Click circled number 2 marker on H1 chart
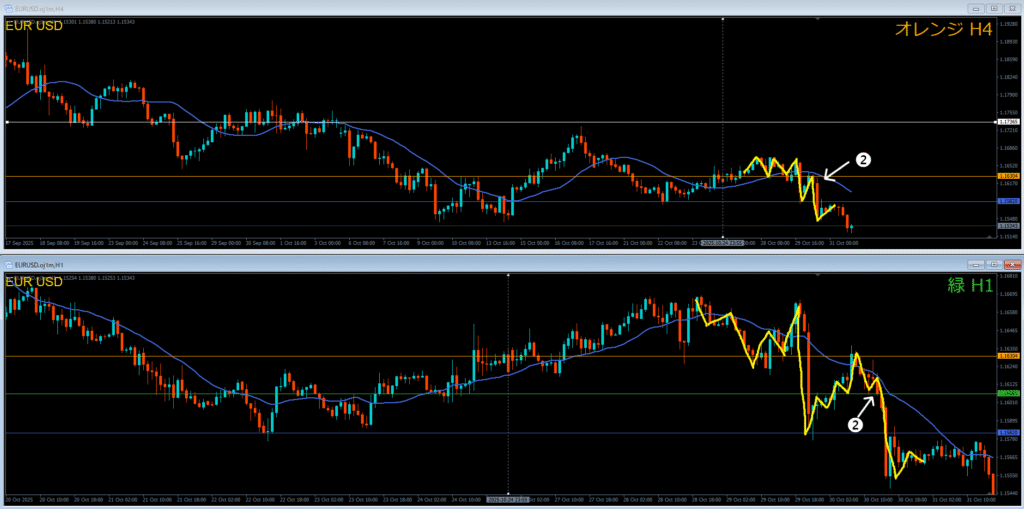This screenshot has width=1024, height=509. pyautogui.click(x=855, y=424)
